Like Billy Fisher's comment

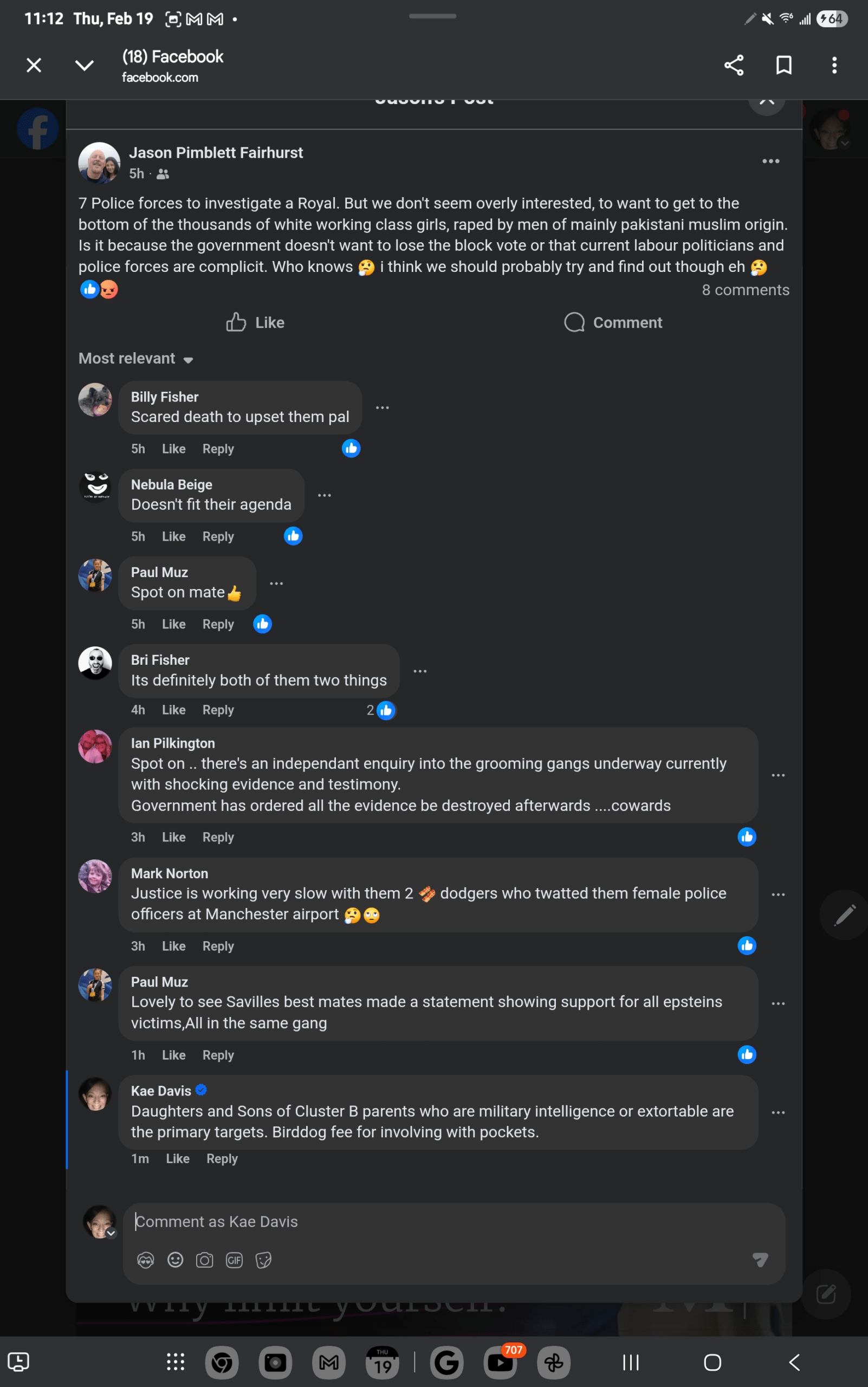[173, 449]
